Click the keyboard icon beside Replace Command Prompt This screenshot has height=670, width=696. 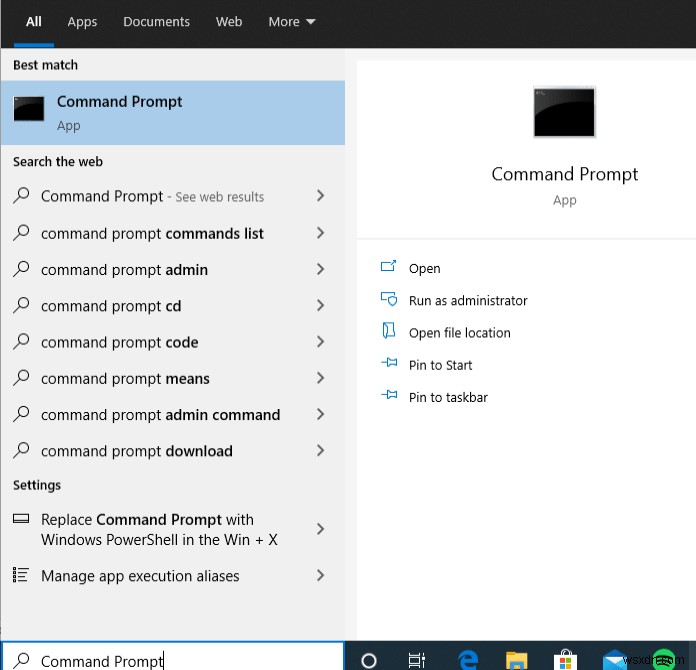tap(21, 519)
